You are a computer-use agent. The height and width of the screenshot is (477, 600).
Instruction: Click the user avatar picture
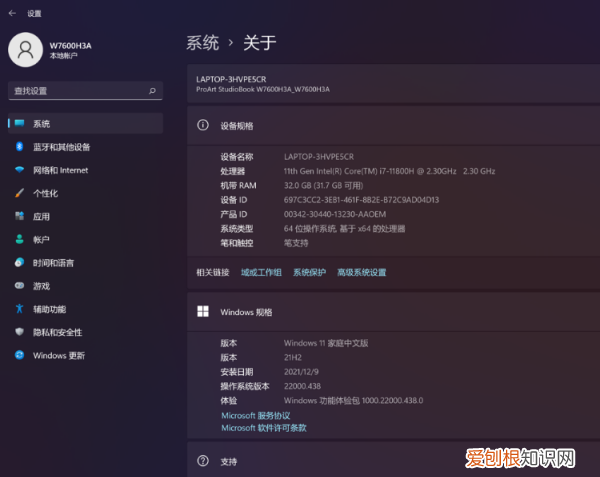[25, 50]
